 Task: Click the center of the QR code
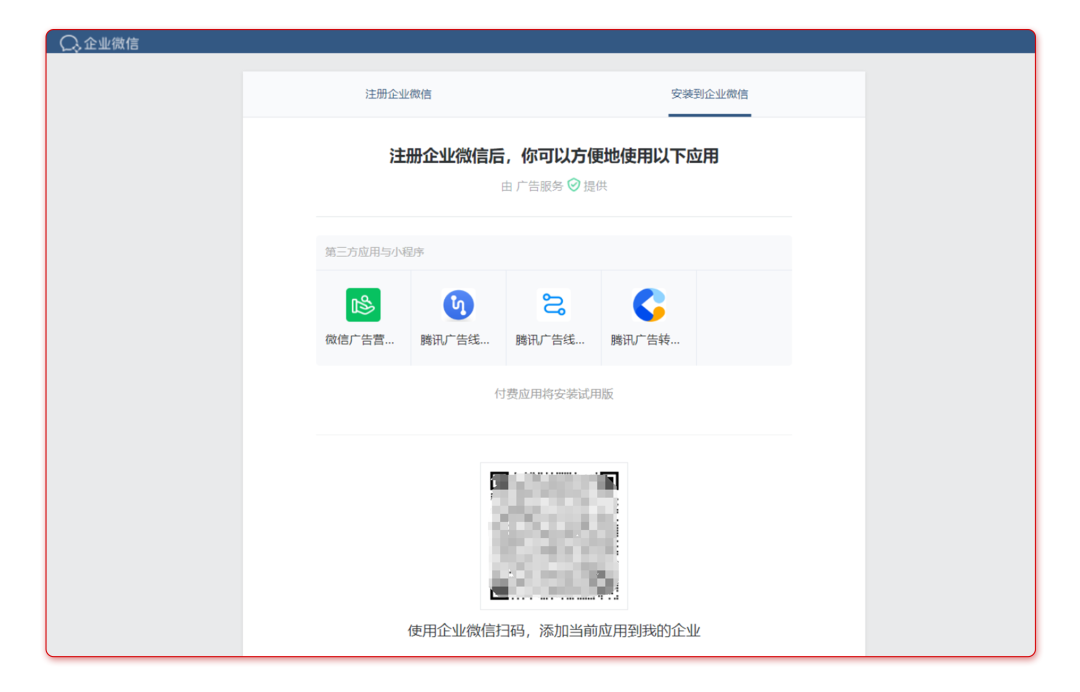[x=554, y=536]
